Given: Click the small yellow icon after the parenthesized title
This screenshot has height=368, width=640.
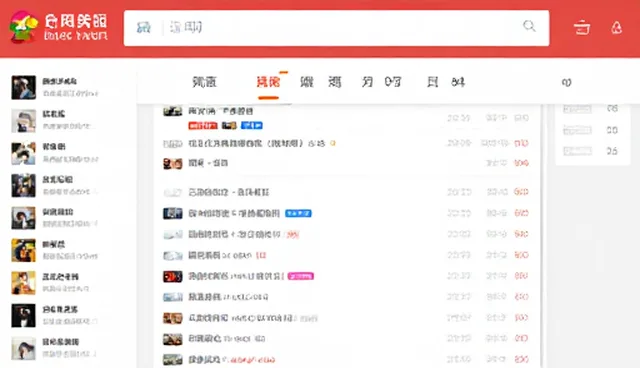Looking at the screenshot, I should click(x=333, y=143).
